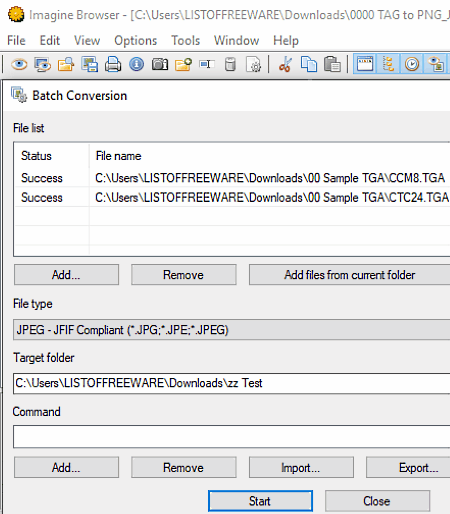Click Add button under File list
Screen dimensions: 450x514
(66, 275)
